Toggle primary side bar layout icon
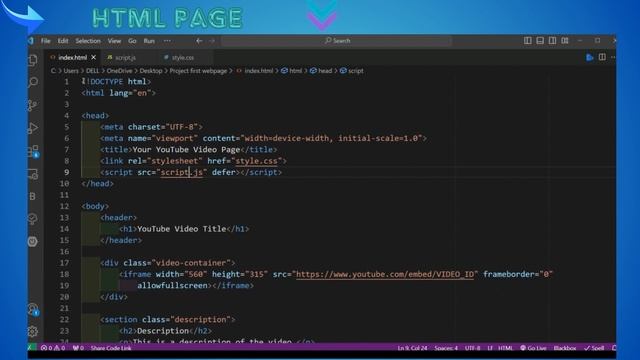 tap(528, 40)
